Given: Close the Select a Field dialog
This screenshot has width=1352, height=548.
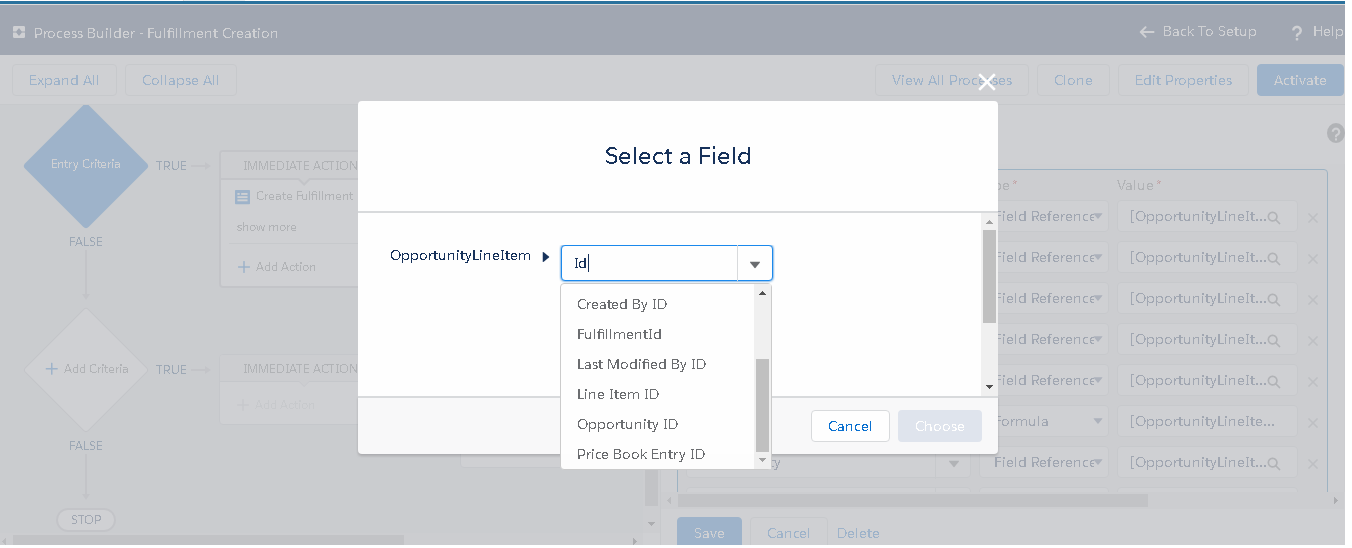Looking at the screenshot, I should pyautogui.click(x=986, y=82).
